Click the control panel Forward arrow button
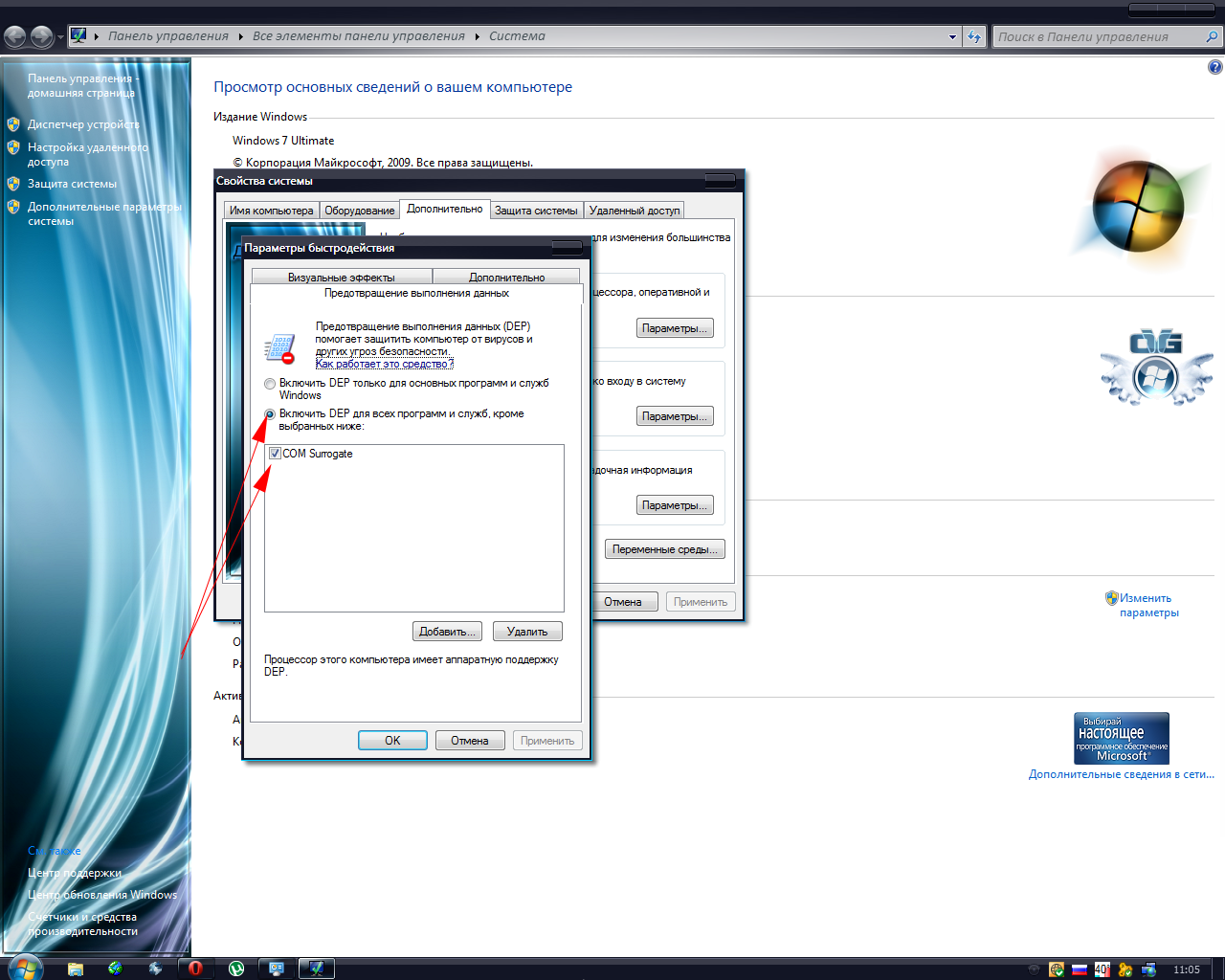Viewport: 1225px width, 980px height. (41, 36)
